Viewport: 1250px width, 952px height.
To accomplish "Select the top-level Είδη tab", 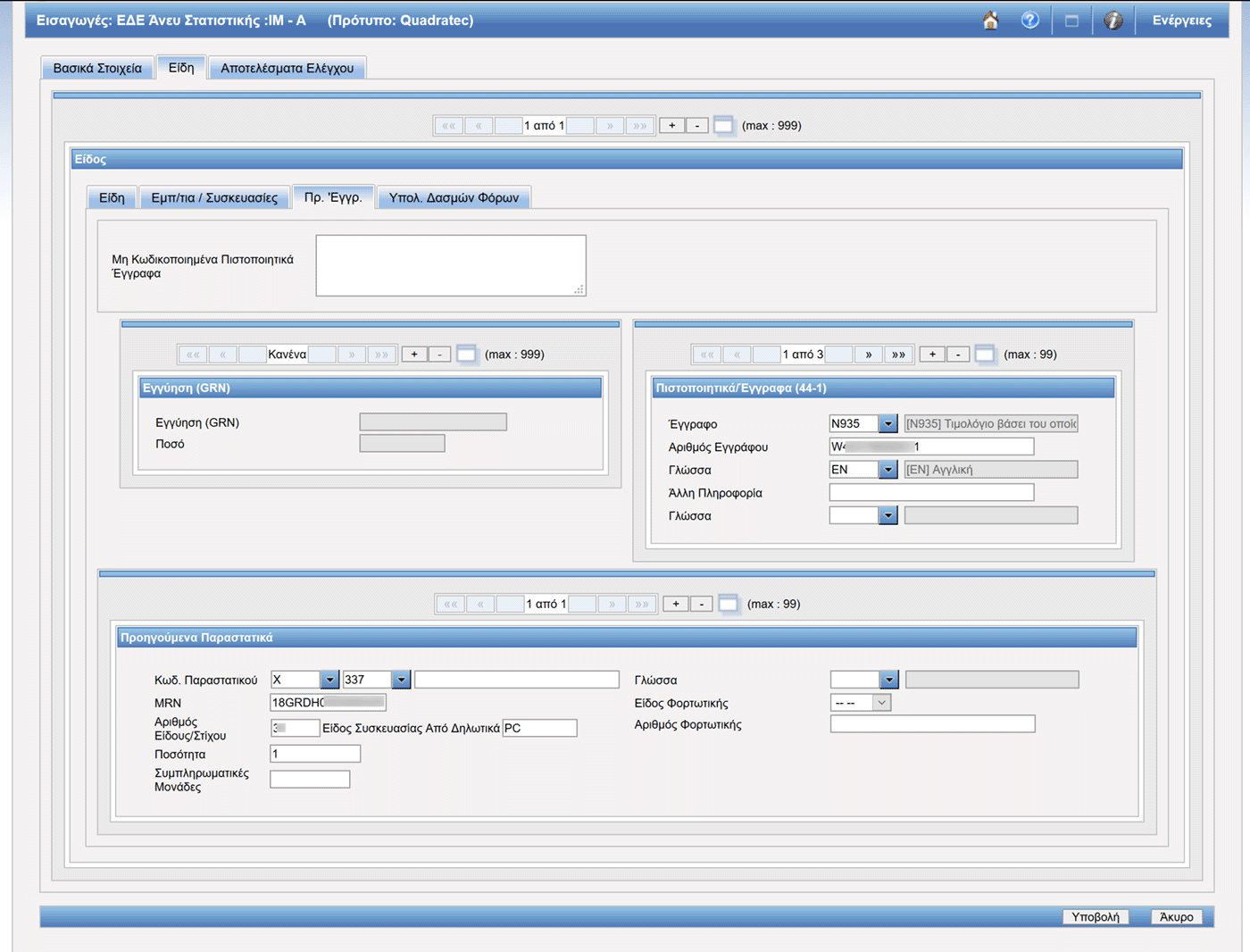I will [181, 67].
